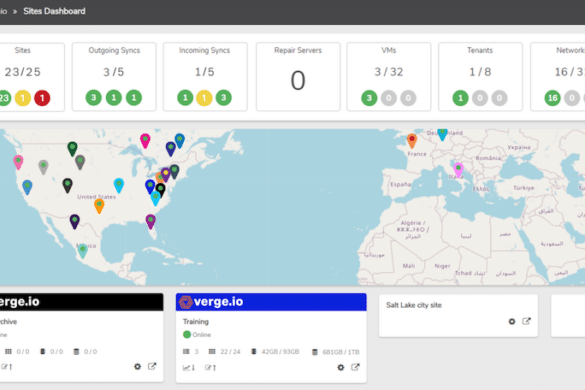This screenshot has height=390, width=585.
Task: Select the magenta map pin over Italy
Action: (x=459, y=170)
